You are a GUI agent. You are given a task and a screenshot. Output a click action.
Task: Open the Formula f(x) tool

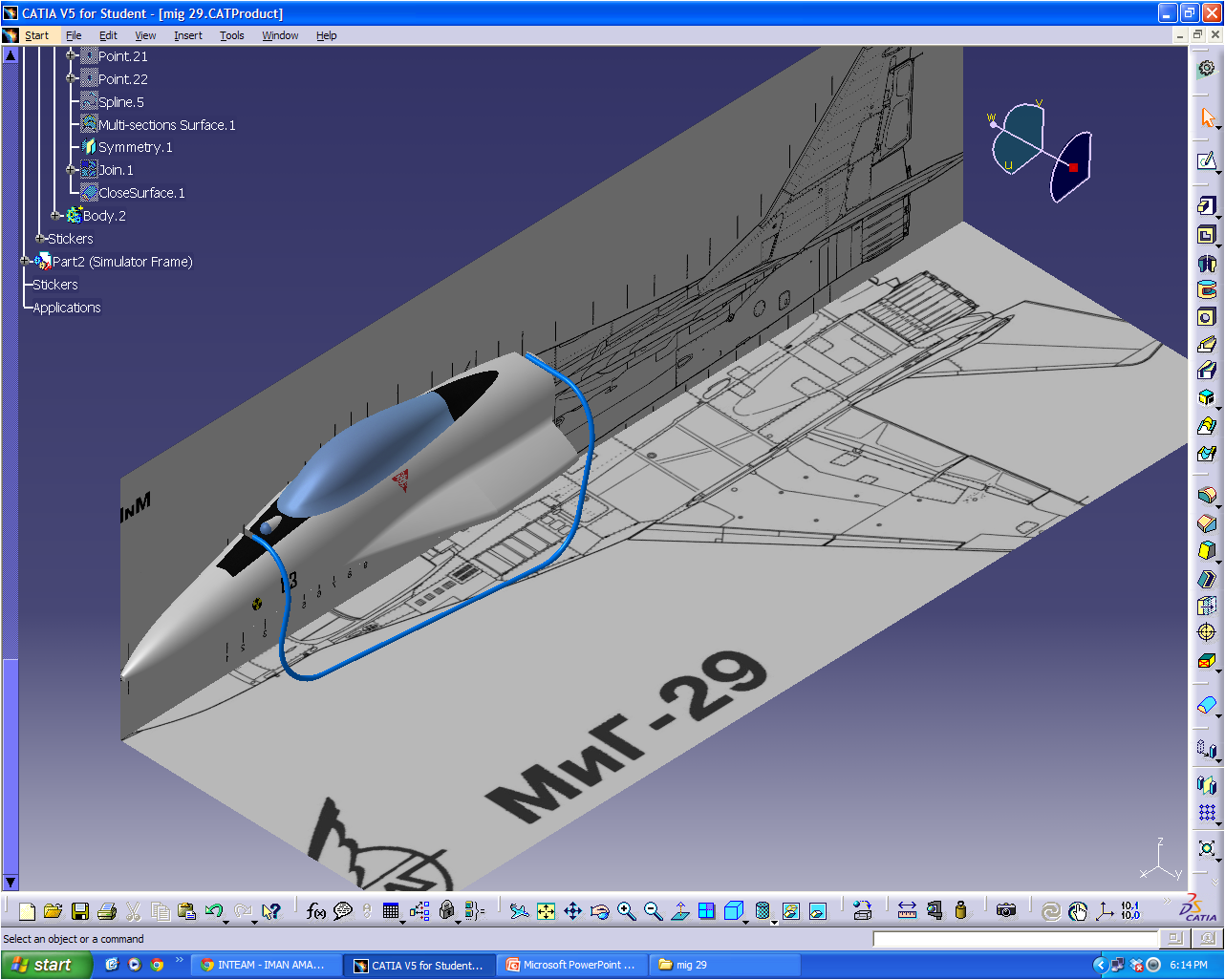315,911
